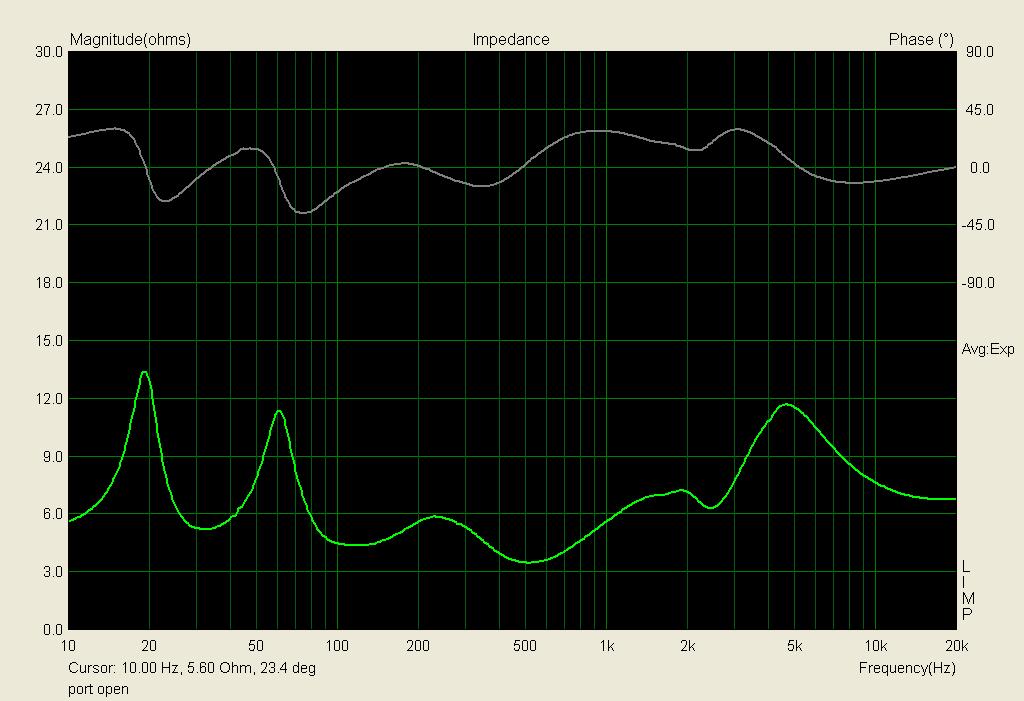Click the 100 frequency axis tick label
The width and height of the screenshot is (1024, 701).
pyautogui.click(x=337, y=646)
